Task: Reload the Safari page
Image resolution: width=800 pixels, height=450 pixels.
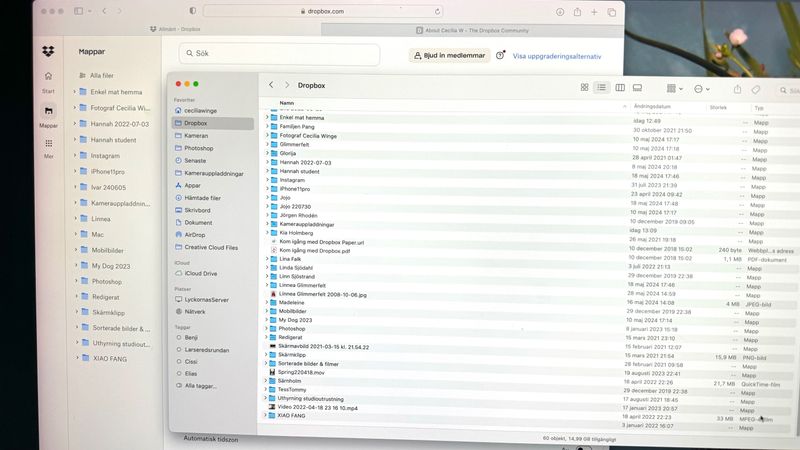Action: [x=437, y=11]
